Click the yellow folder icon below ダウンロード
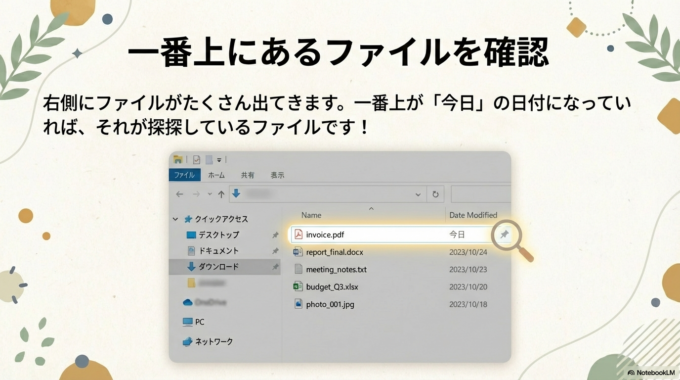Viewport: 680px width, 380px height. [191, 283]
